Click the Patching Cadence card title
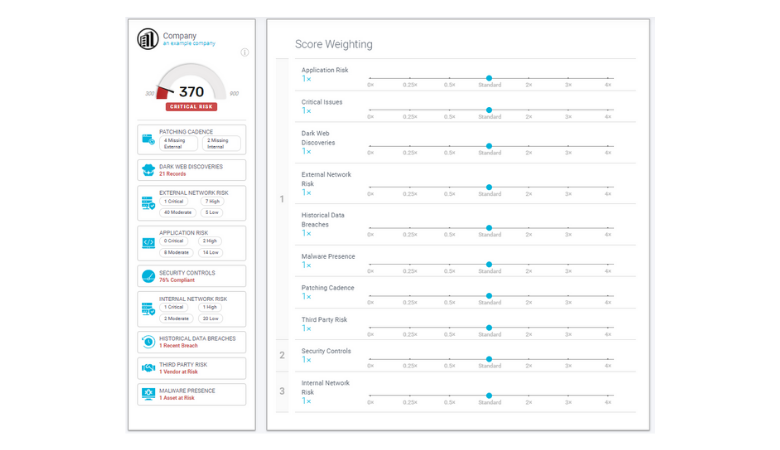Screen dimensions: 780x450 [x=186, y=132]
